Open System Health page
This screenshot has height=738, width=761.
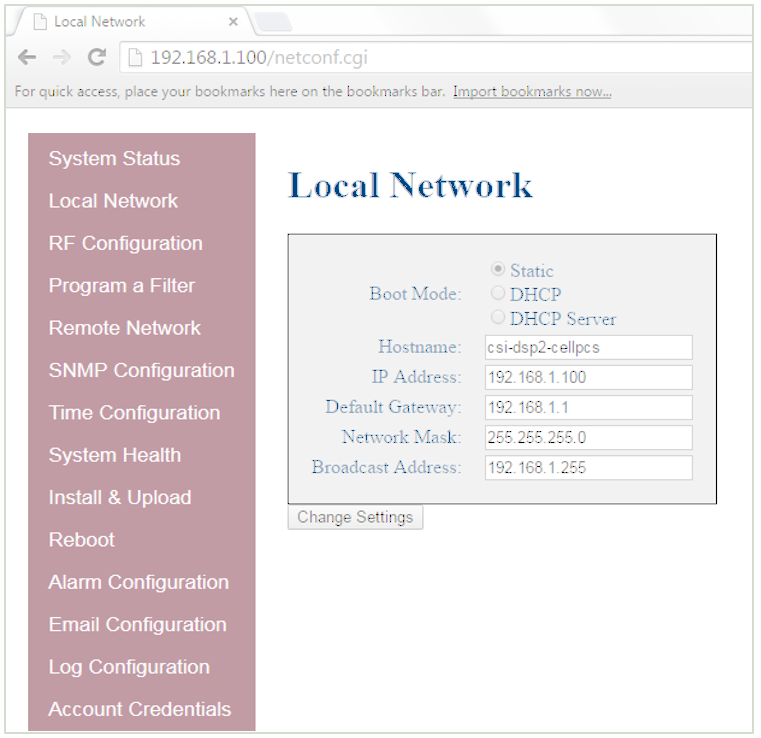pos(115,455)
